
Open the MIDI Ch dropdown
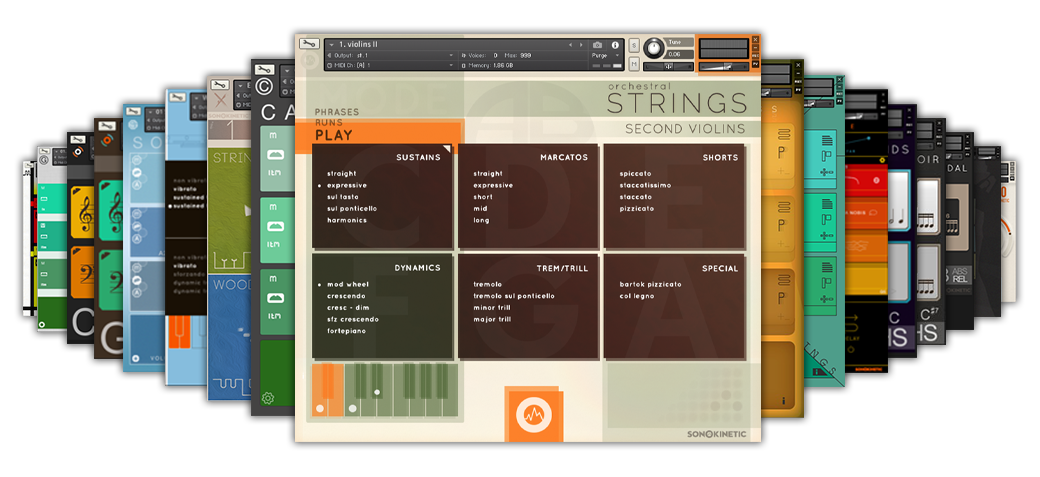coord(392,65)
